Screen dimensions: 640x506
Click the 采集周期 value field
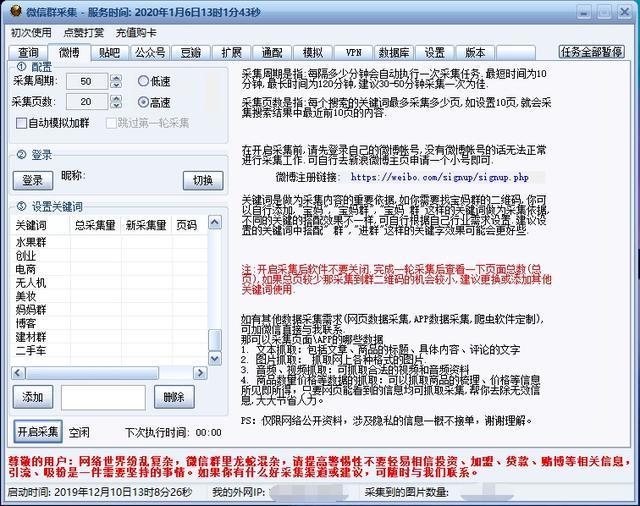coord(87,81)
